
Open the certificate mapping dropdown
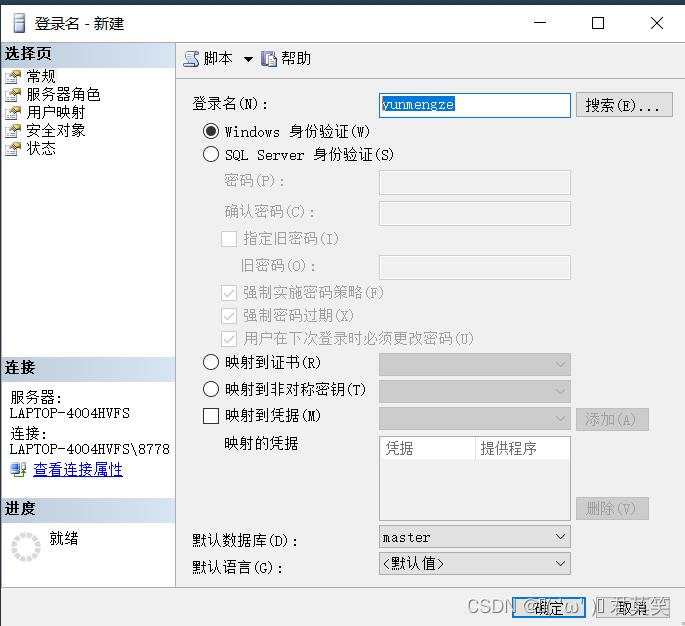point(475,364)
